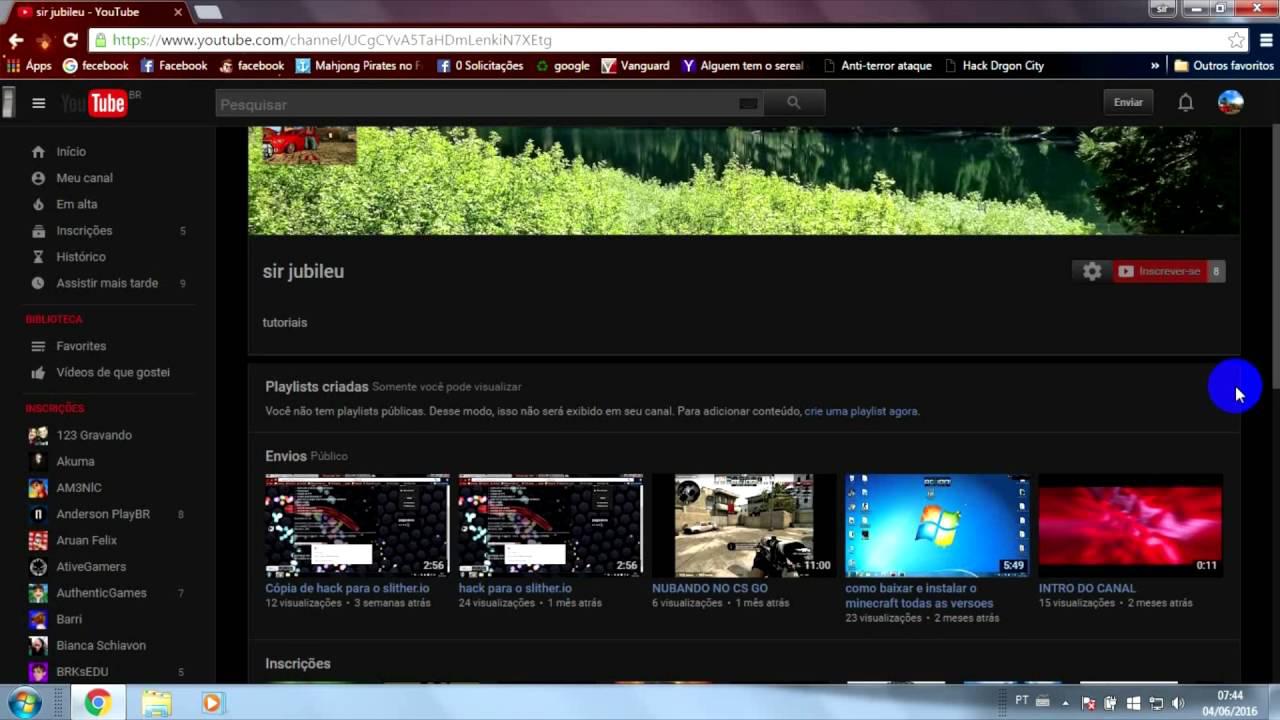The image size is (1280, 720).
Task: Open the NUBANDO NO CS GO video thumbnail
Action: pos(743,526)
